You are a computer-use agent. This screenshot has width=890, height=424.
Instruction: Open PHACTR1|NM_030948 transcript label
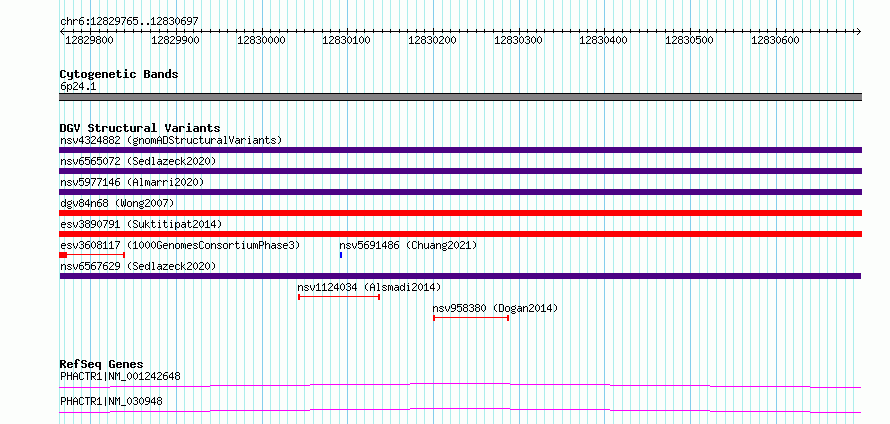coord(111,401)
